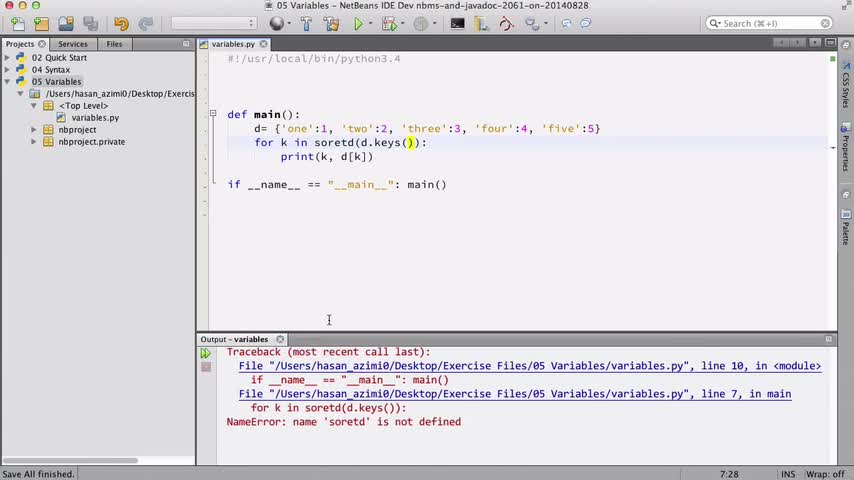This screenshot has width=854, height=480.
Task: Open traceback link for line 7 in main
Action: (x=515, y=394)
